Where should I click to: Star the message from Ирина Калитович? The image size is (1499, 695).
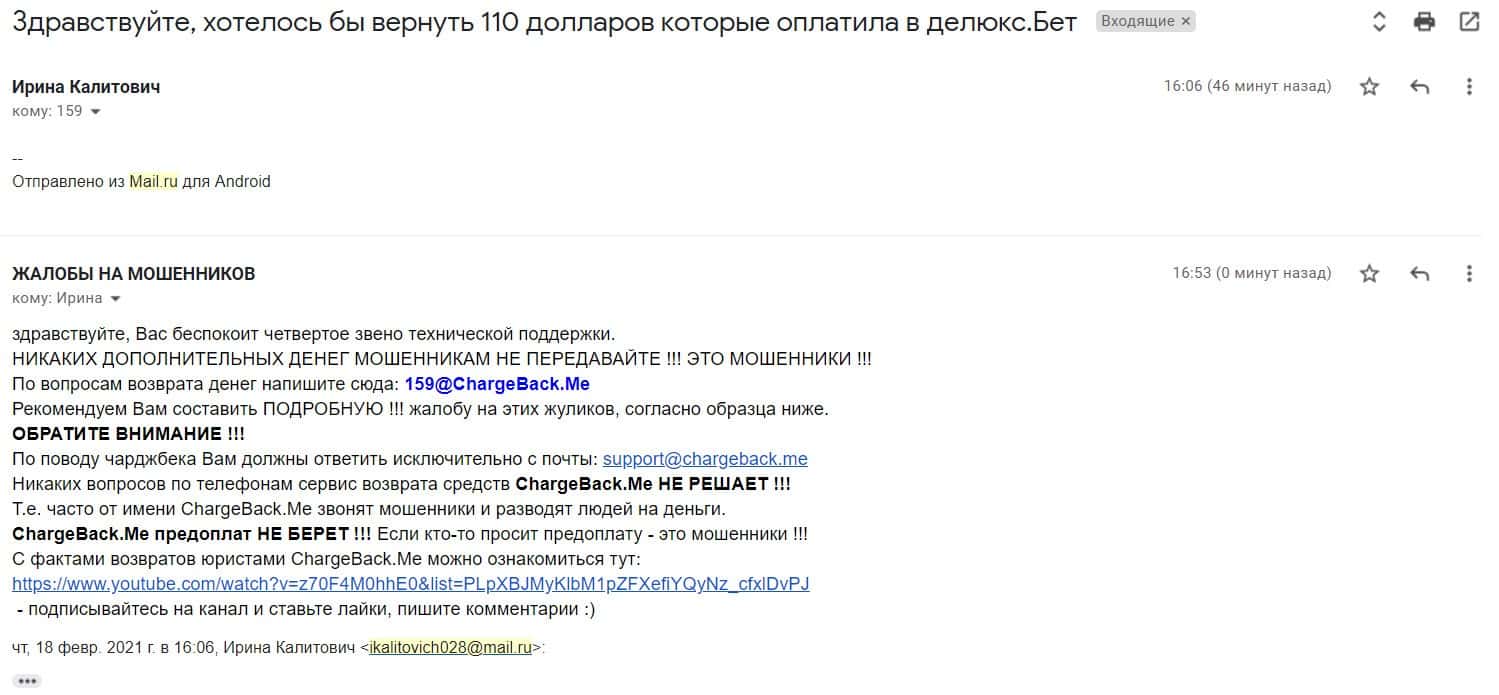coord(1369,87)
